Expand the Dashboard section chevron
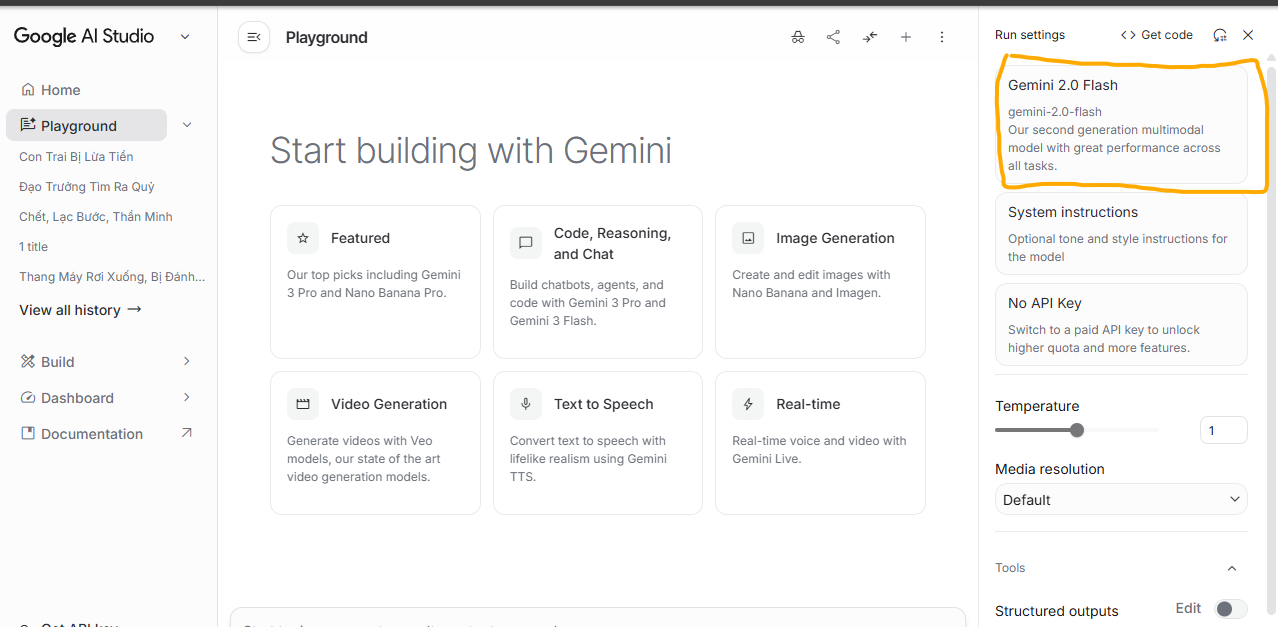 [x=186, y=397]
